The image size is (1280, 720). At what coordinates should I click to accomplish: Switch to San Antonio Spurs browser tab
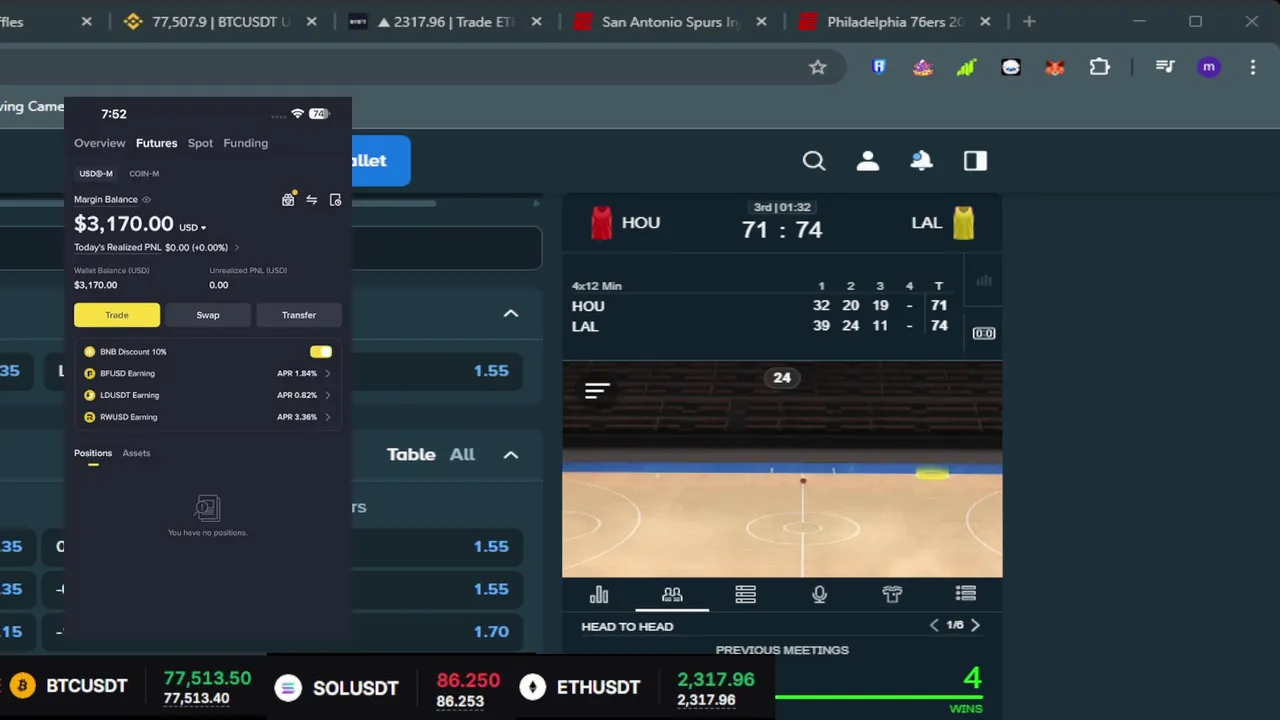point(670,22)
